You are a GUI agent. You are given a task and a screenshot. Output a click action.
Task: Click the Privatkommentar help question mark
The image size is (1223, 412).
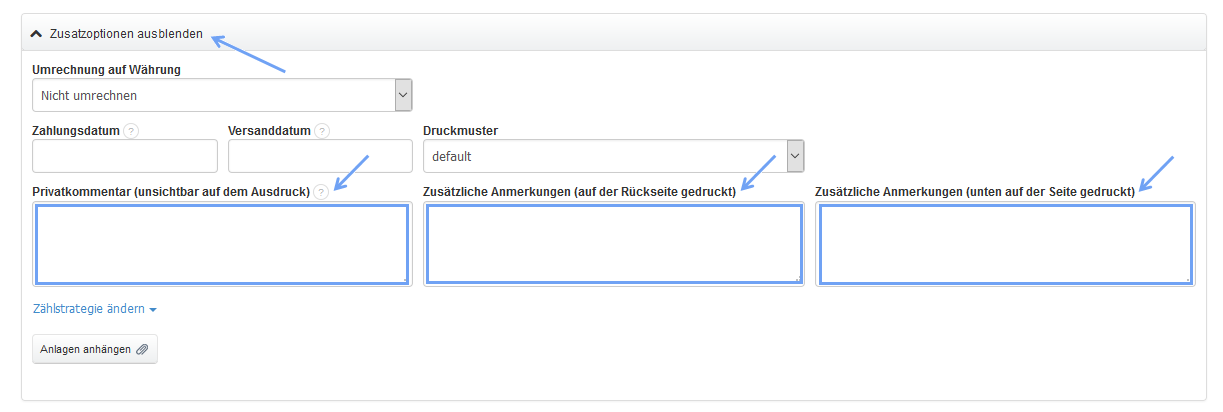(x=320, y=192)
